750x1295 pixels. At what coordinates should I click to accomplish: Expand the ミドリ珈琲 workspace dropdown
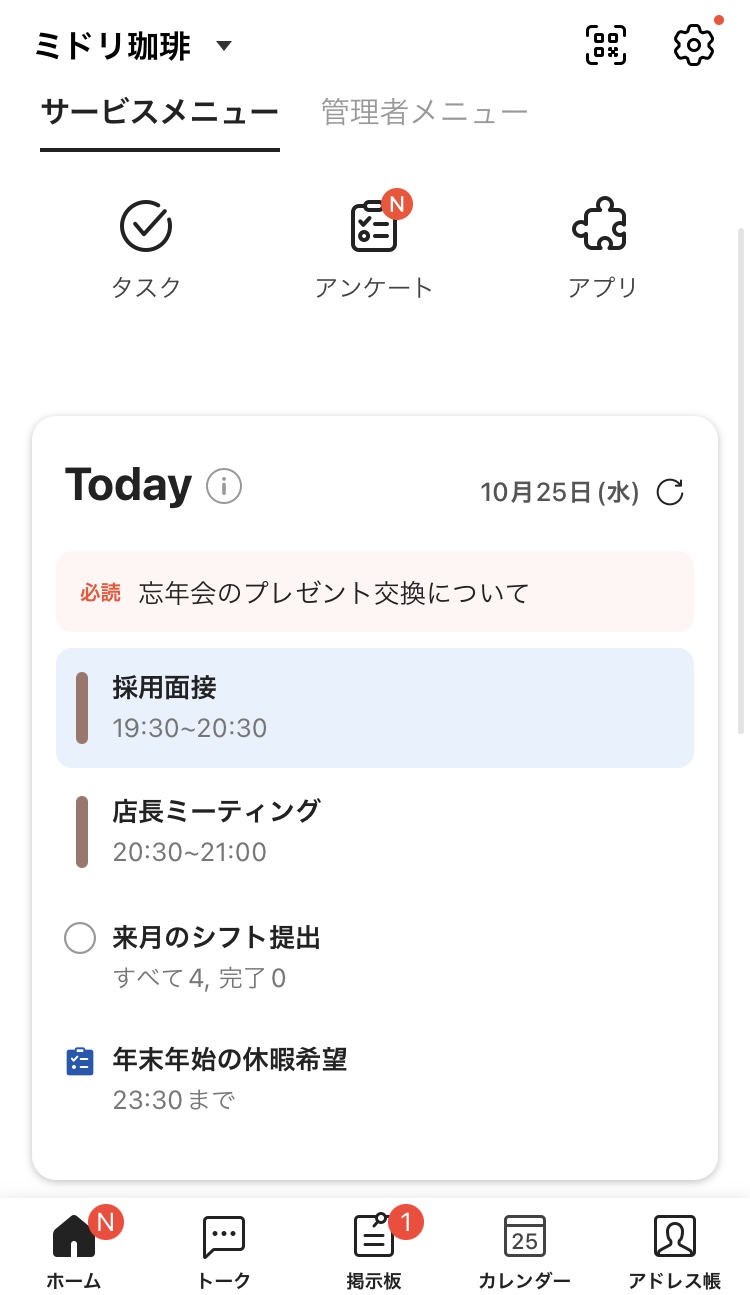pyautogui.click(x=224, y=46)
